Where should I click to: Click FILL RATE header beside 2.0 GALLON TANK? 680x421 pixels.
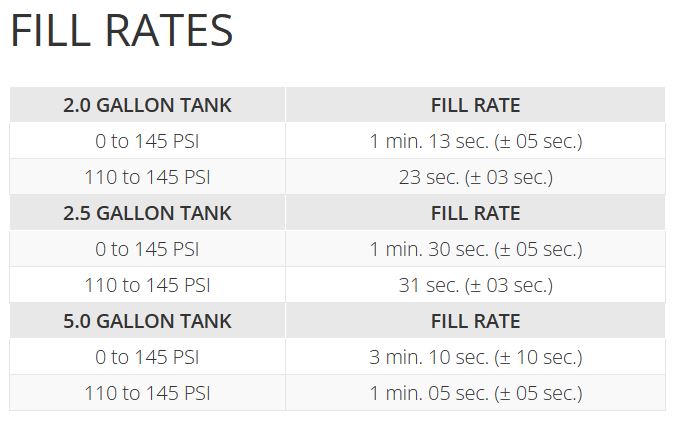click(x=475, y=105)
